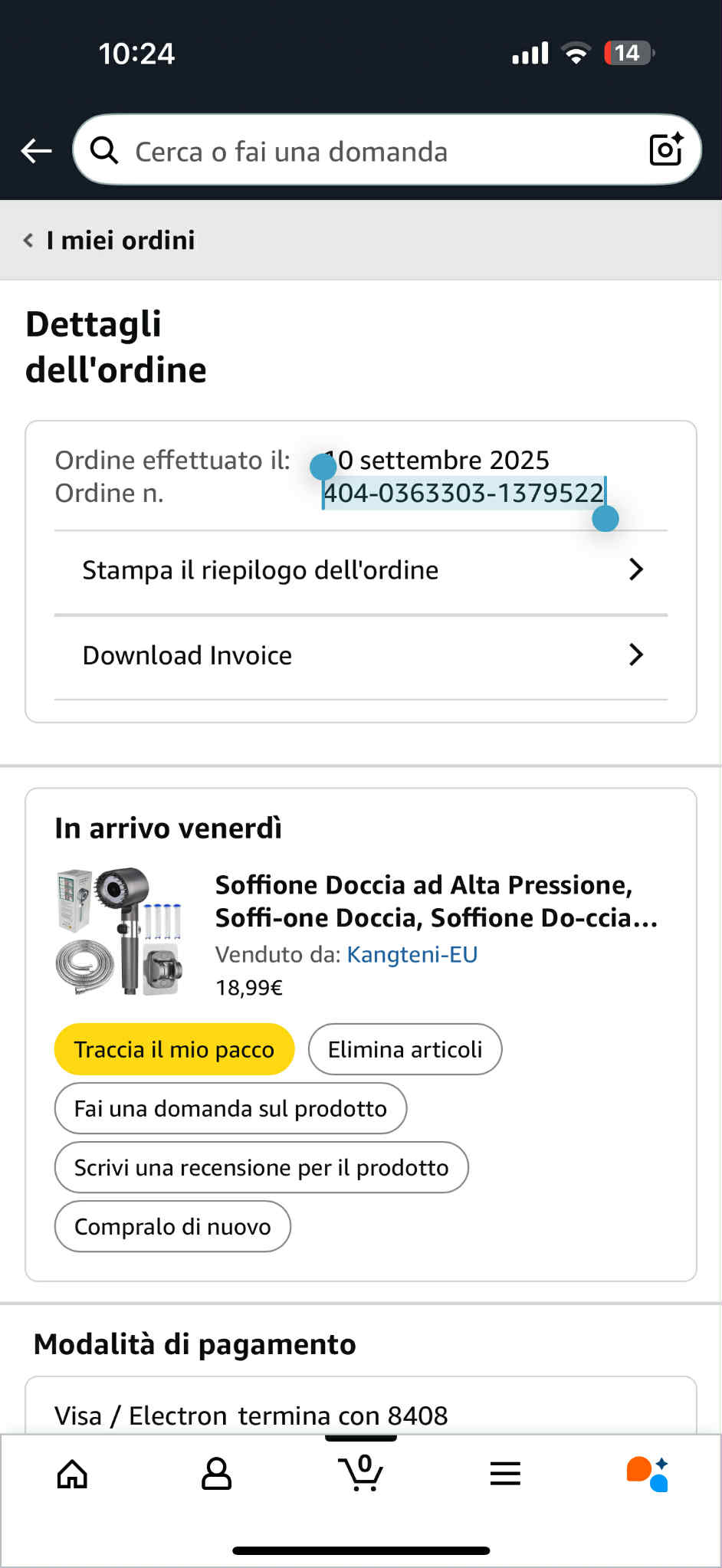Open the account profile icon
This screenshot has height=1568, width=722.
pos(216,1473)
